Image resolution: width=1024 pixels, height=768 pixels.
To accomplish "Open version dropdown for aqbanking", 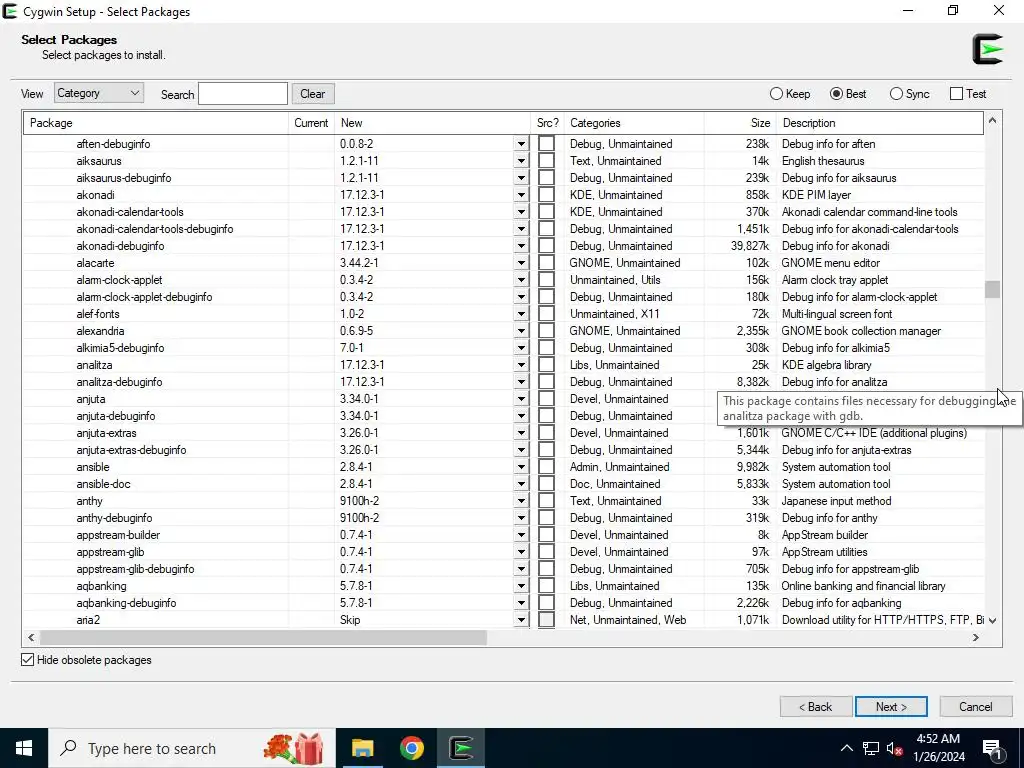I will [x=521, y=586].
